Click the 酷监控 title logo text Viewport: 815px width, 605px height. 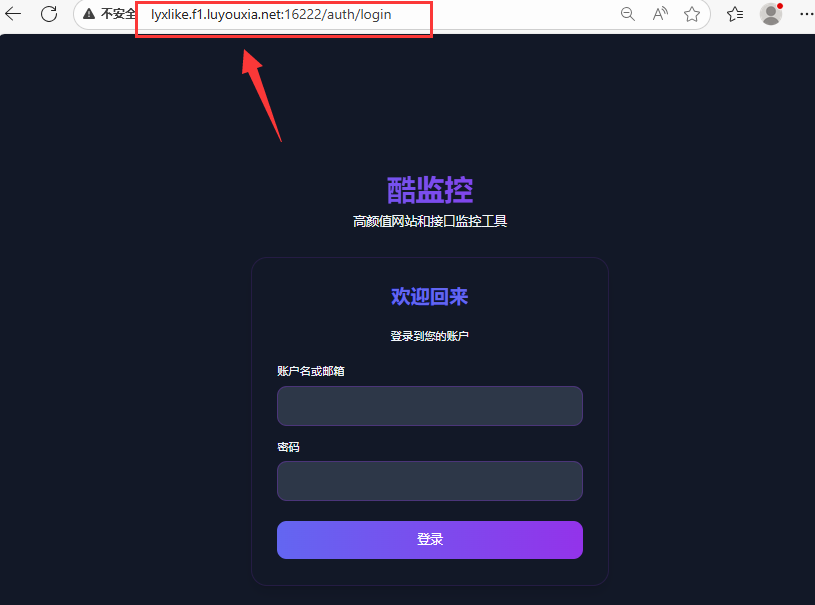coord(430,190)
